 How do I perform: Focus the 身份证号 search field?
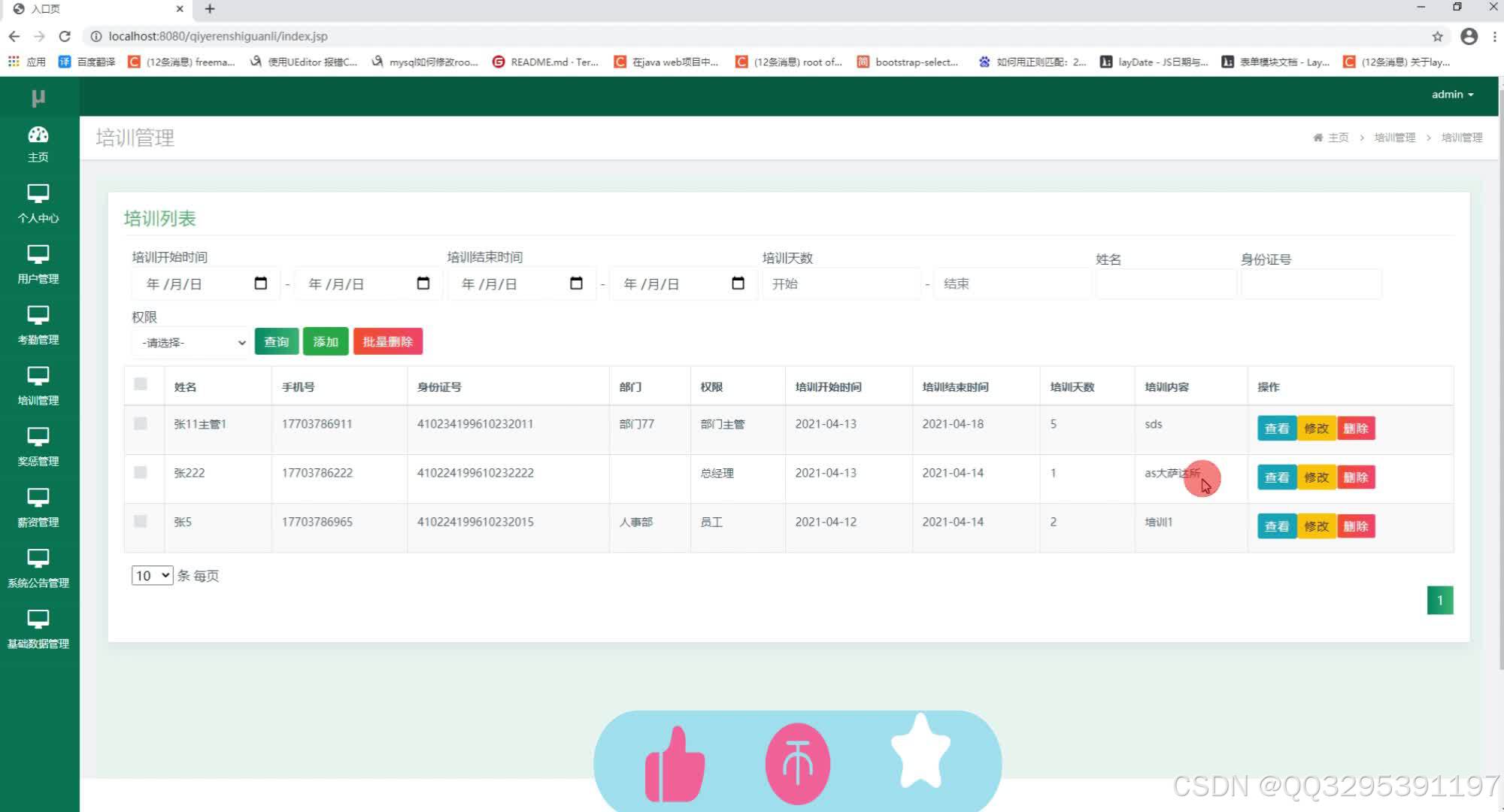coord(1311,284)
